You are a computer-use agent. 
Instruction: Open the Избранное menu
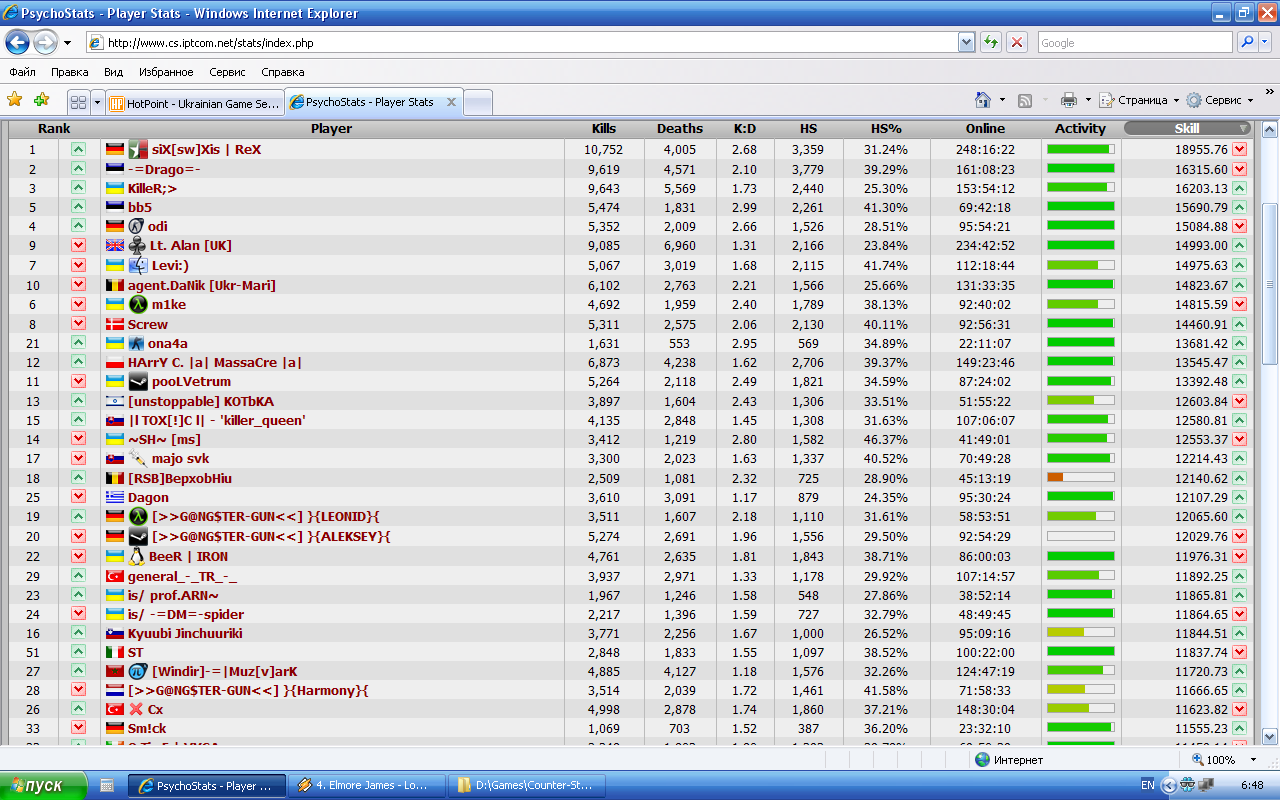click(x=166, y=72)
